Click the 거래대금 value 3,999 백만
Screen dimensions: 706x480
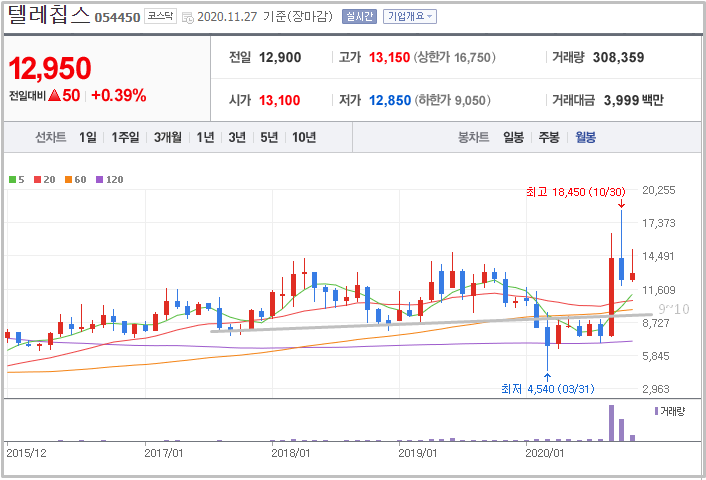point(634,100)
